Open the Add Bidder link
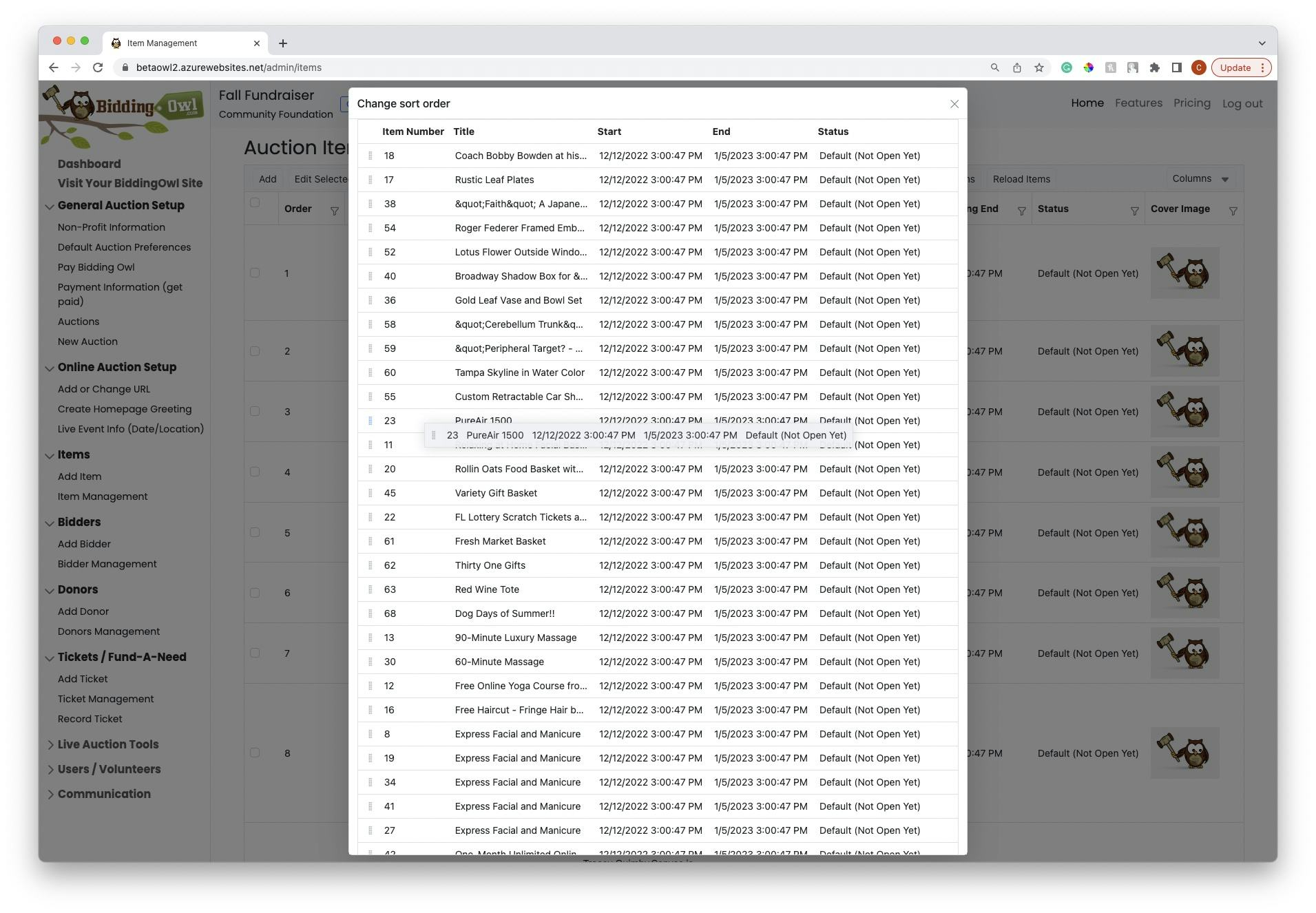Image resolution: width=1316 pixels, height=913 pixels. click(84, 544)
